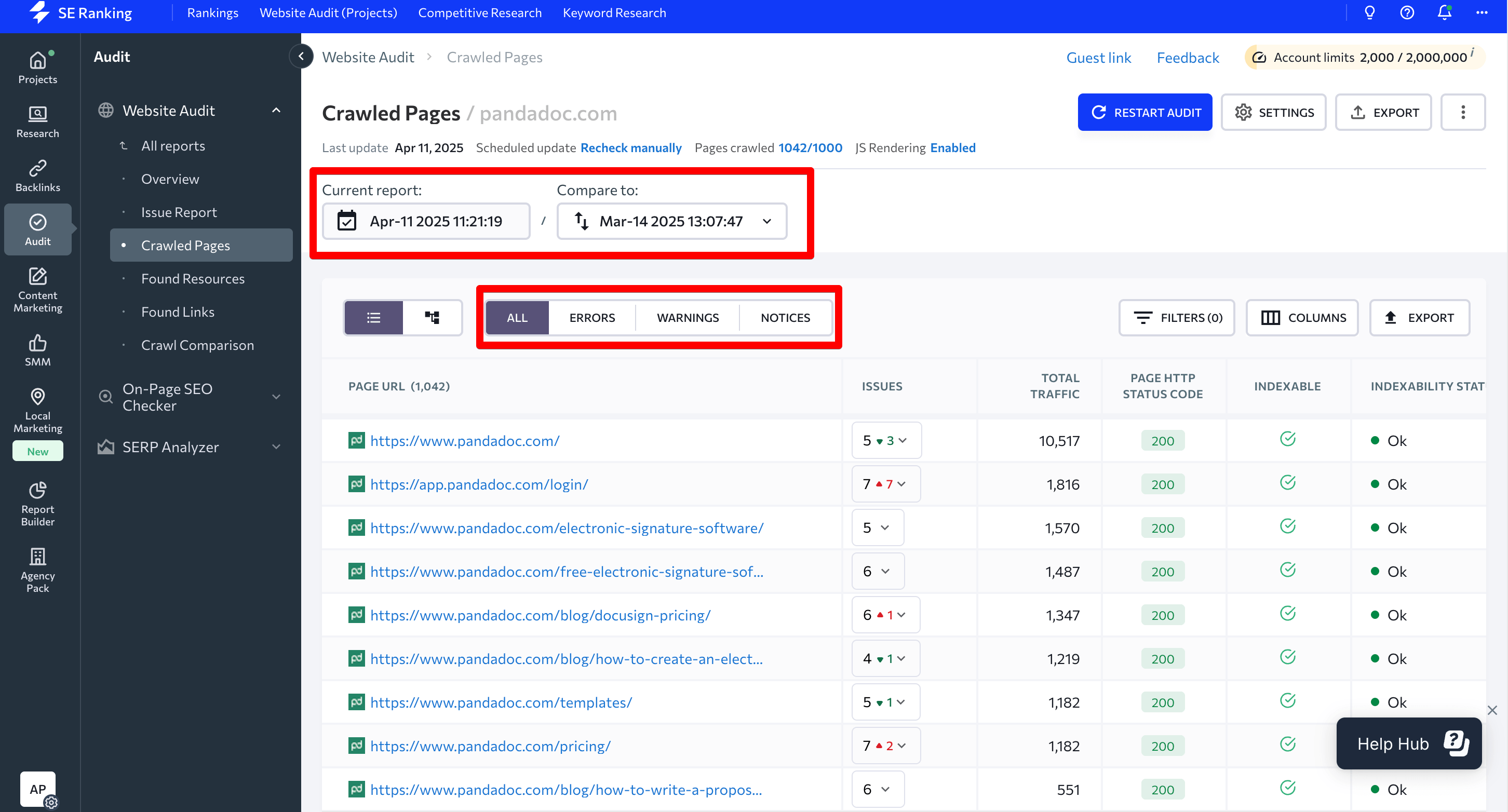The image size is (1508, 812).
Task: Open the Compare to date dropdown
Action: (x=671, y=221)
